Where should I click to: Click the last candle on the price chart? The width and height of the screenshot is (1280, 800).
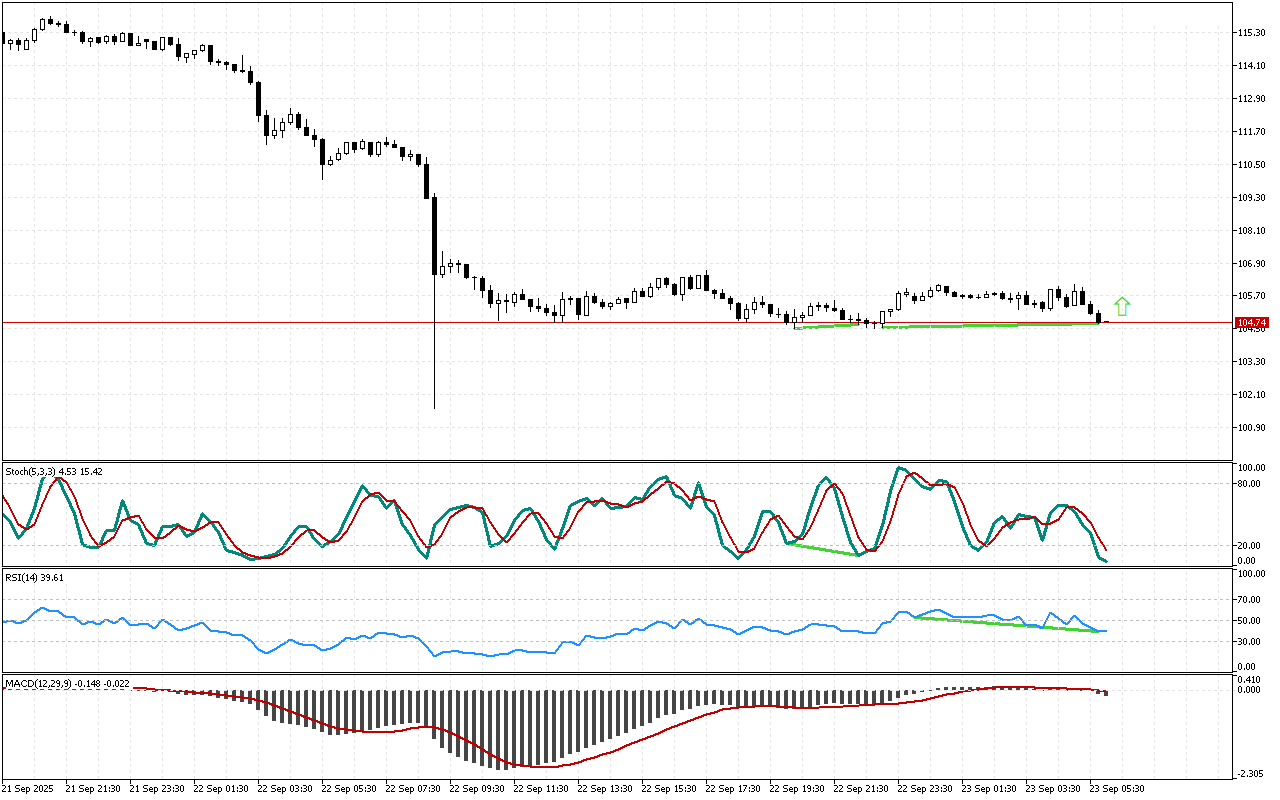click(x=1099, y=318)
